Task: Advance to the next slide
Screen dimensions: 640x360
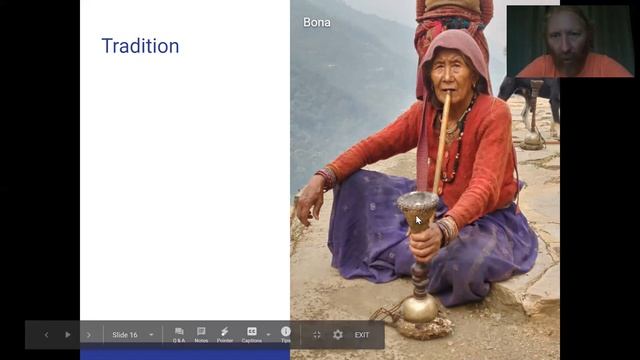Action: [89, 335]
